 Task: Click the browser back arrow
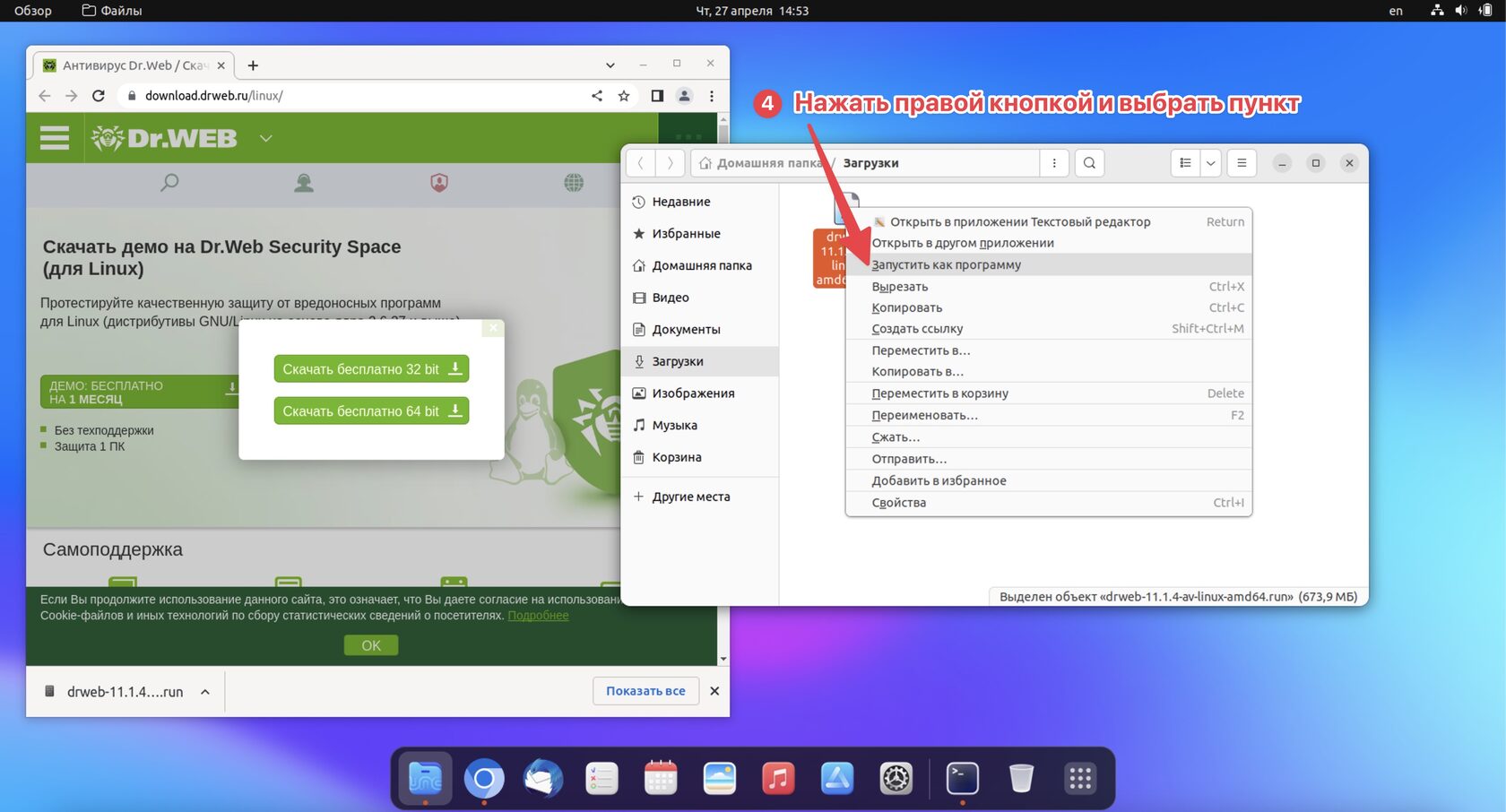tap(45, 96)
